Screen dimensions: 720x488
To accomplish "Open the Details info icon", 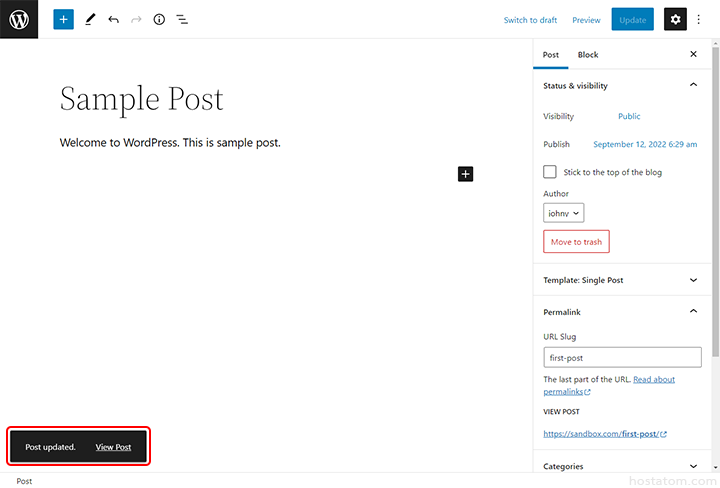I will 159,19.
